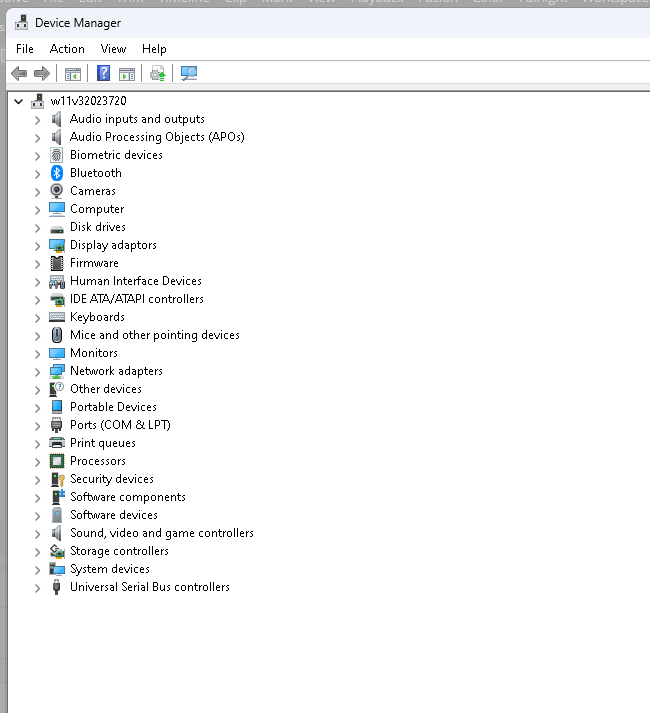The height and width of the screenshot is (713, 650).
Task: Open the Help menu
Action: (x=154, y=49)
